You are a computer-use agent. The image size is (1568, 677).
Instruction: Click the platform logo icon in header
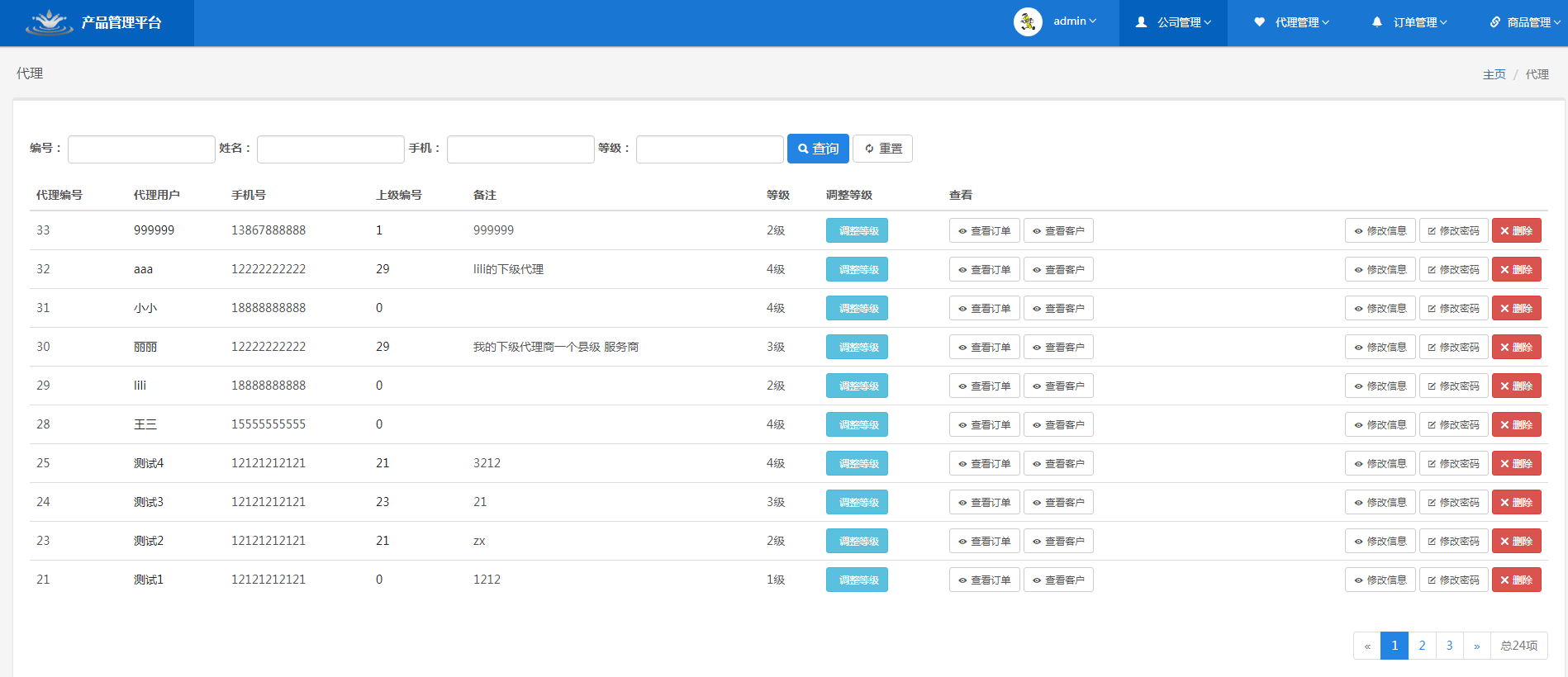pyautogui.click(x=50, y=22)
